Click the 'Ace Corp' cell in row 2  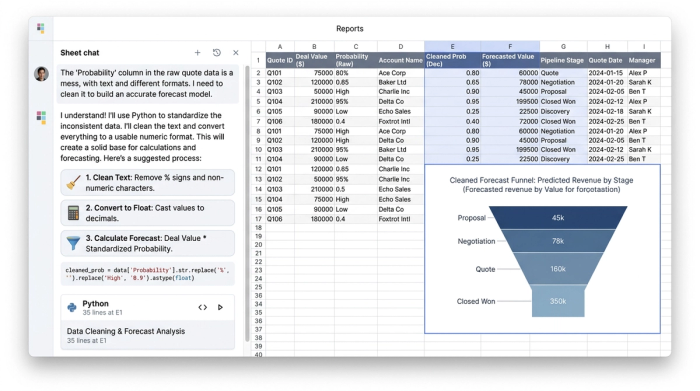tap(401, 73)
